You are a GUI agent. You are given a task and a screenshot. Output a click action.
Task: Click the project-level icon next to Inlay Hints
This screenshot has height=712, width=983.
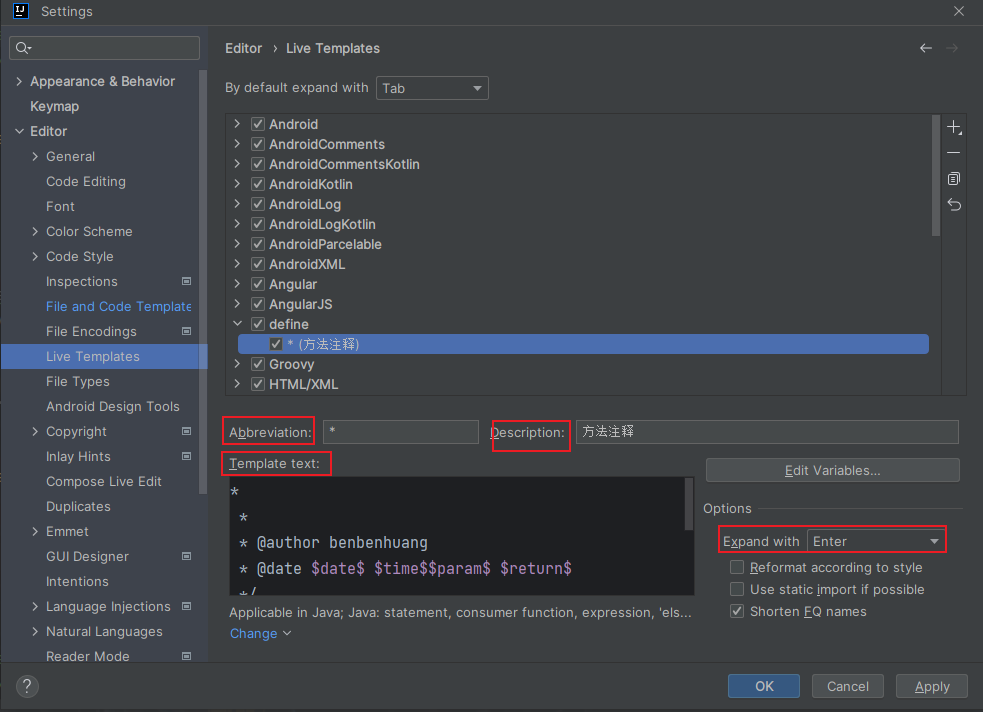point(186,456)
